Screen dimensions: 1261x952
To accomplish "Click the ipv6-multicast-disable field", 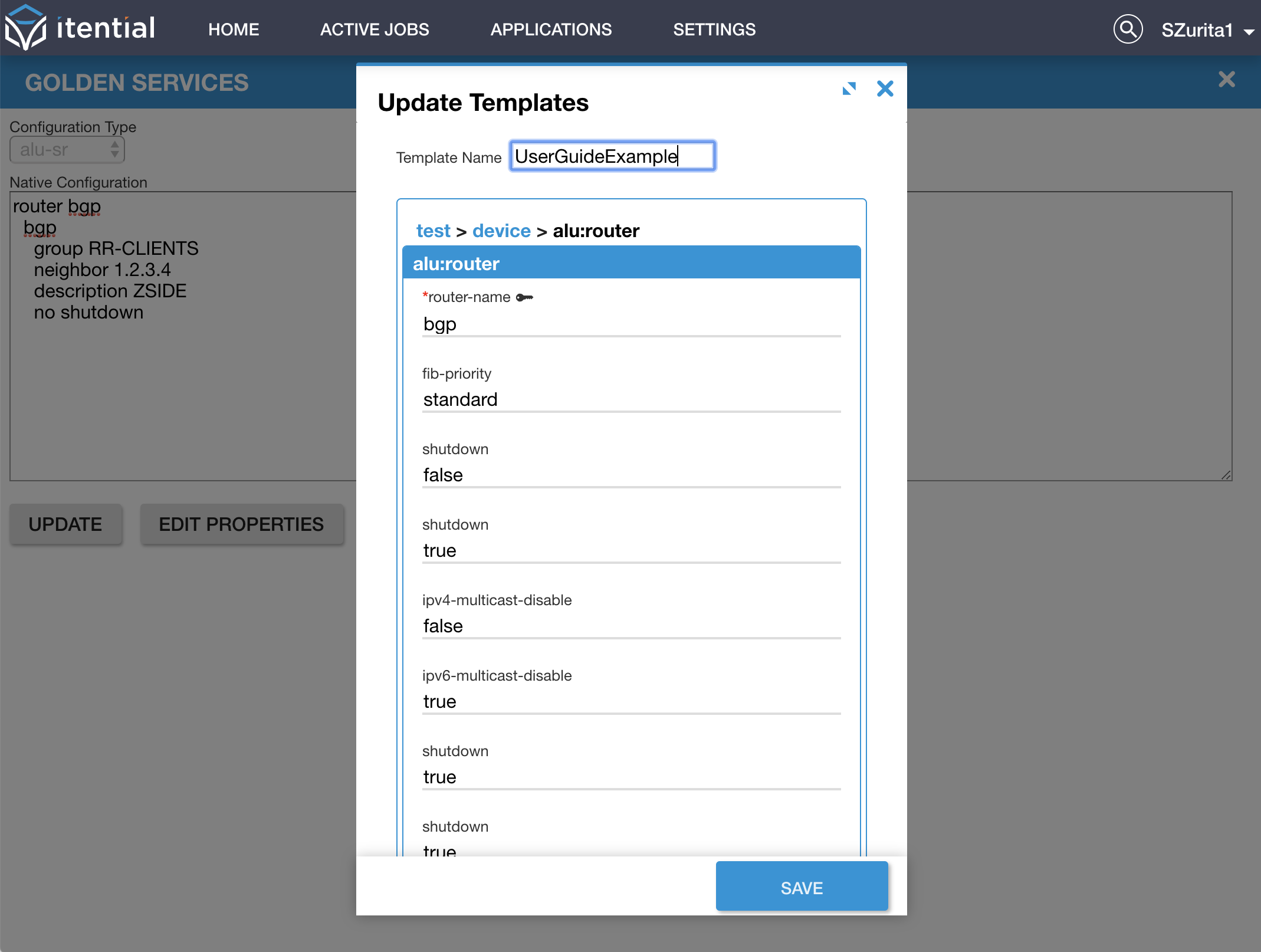I will 631,702.
